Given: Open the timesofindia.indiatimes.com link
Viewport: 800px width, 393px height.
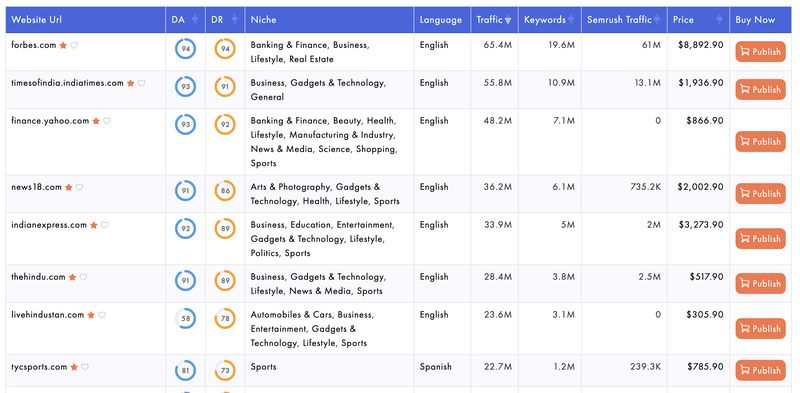Looking at the screenshot, I should pyautogui.click(x=67, y=83).
